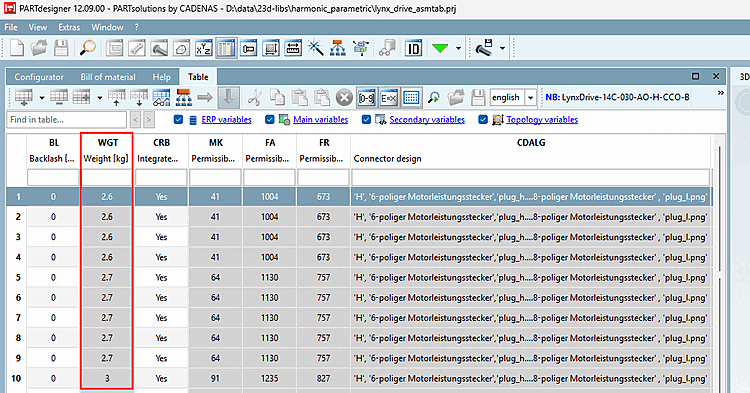Click the green down-arrow icon
The width and height of the screenshot is (750, 393).
tap(440, 48)
